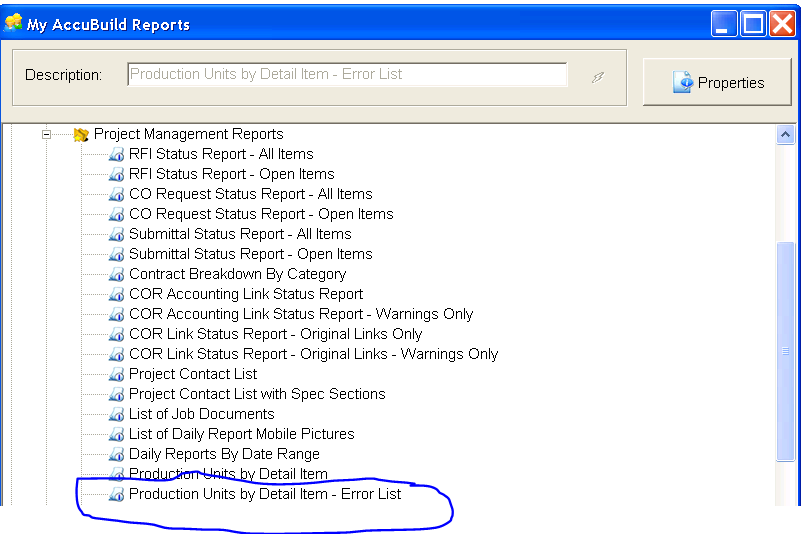Screen dimensions: 801x534
Task: Click the icon beside Project Contact List
Action: coord(116,374)
